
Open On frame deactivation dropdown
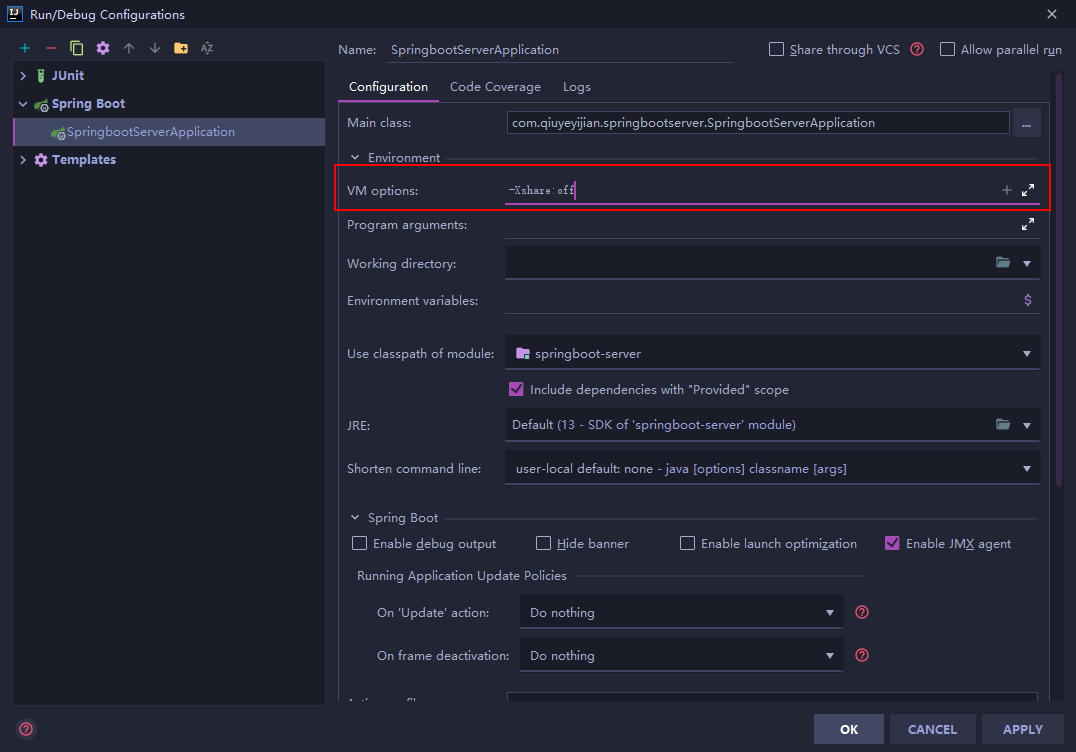click(830, 656)
